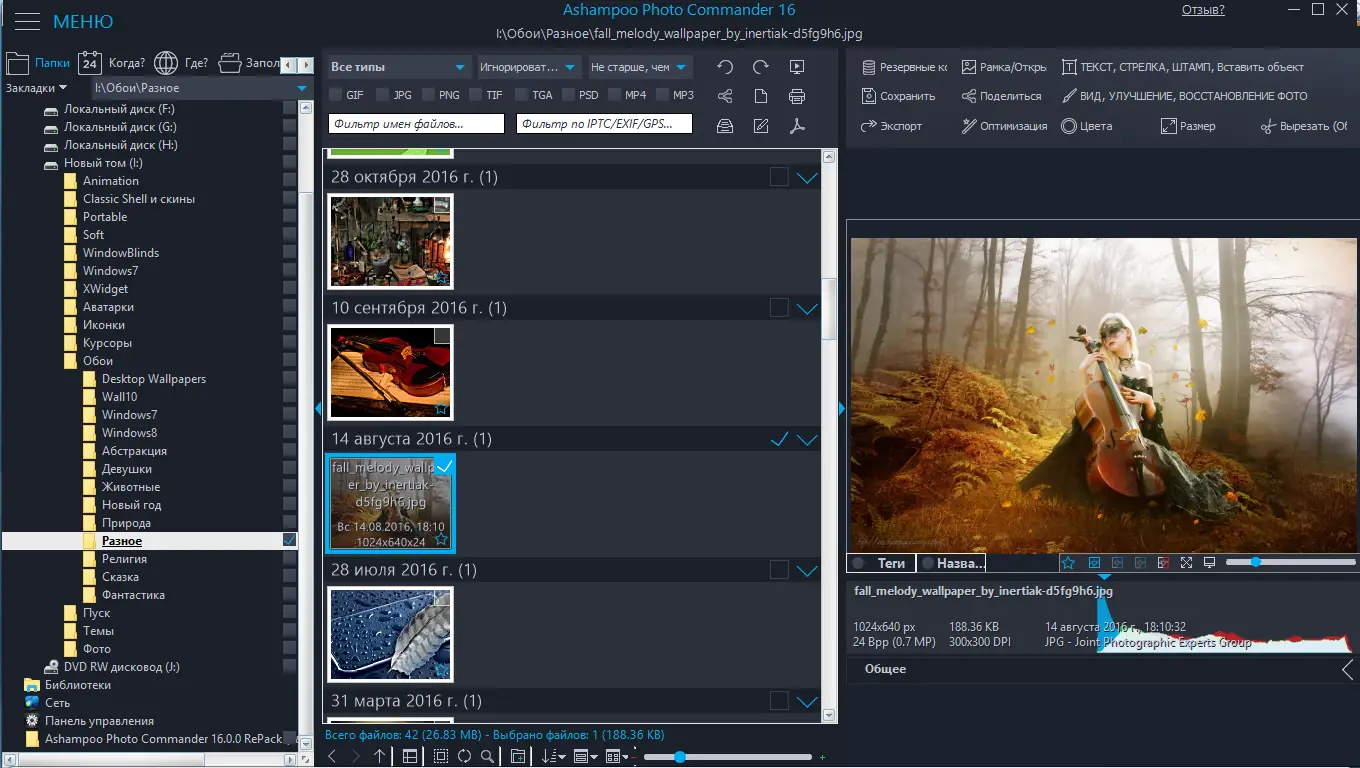Click the archive drawer icon in the toolbar
1360x768 pixels.
tap(725, 125)
